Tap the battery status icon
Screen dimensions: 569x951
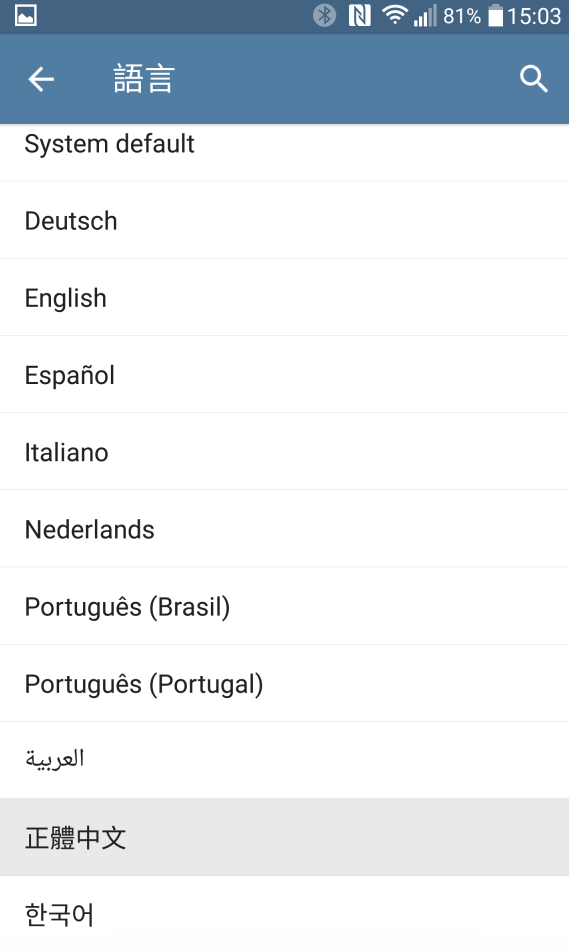(x=496, y=16)
